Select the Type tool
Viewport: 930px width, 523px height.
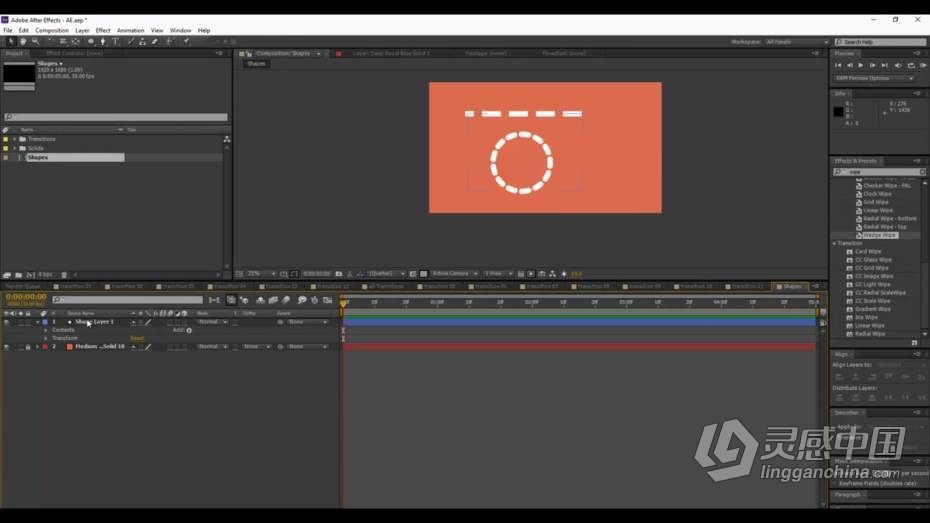116,42
